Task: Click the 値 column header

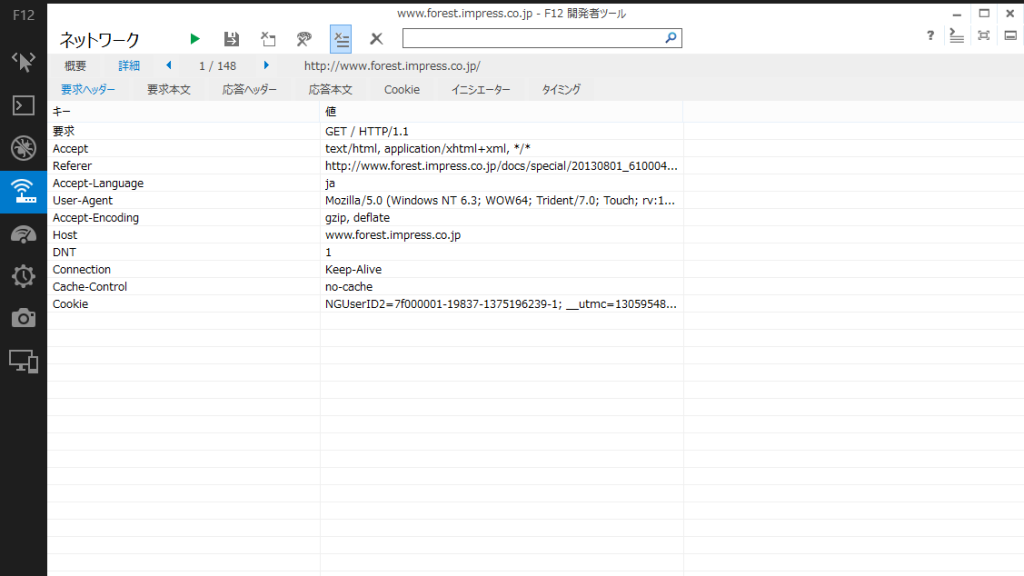Action: (330, 112)
